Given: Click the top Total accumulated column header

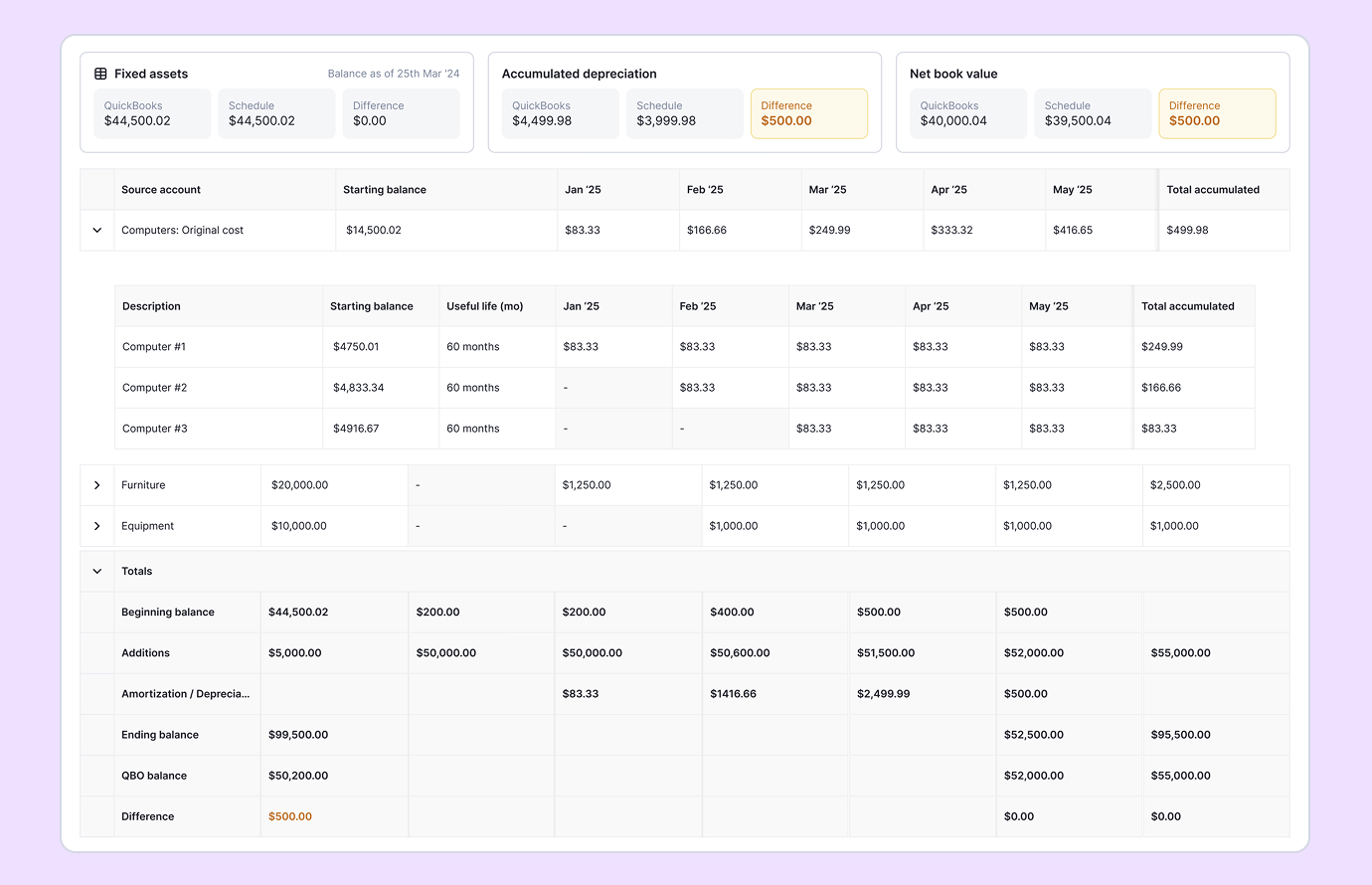Looking at the screenshot, I should pos(1212,190).
